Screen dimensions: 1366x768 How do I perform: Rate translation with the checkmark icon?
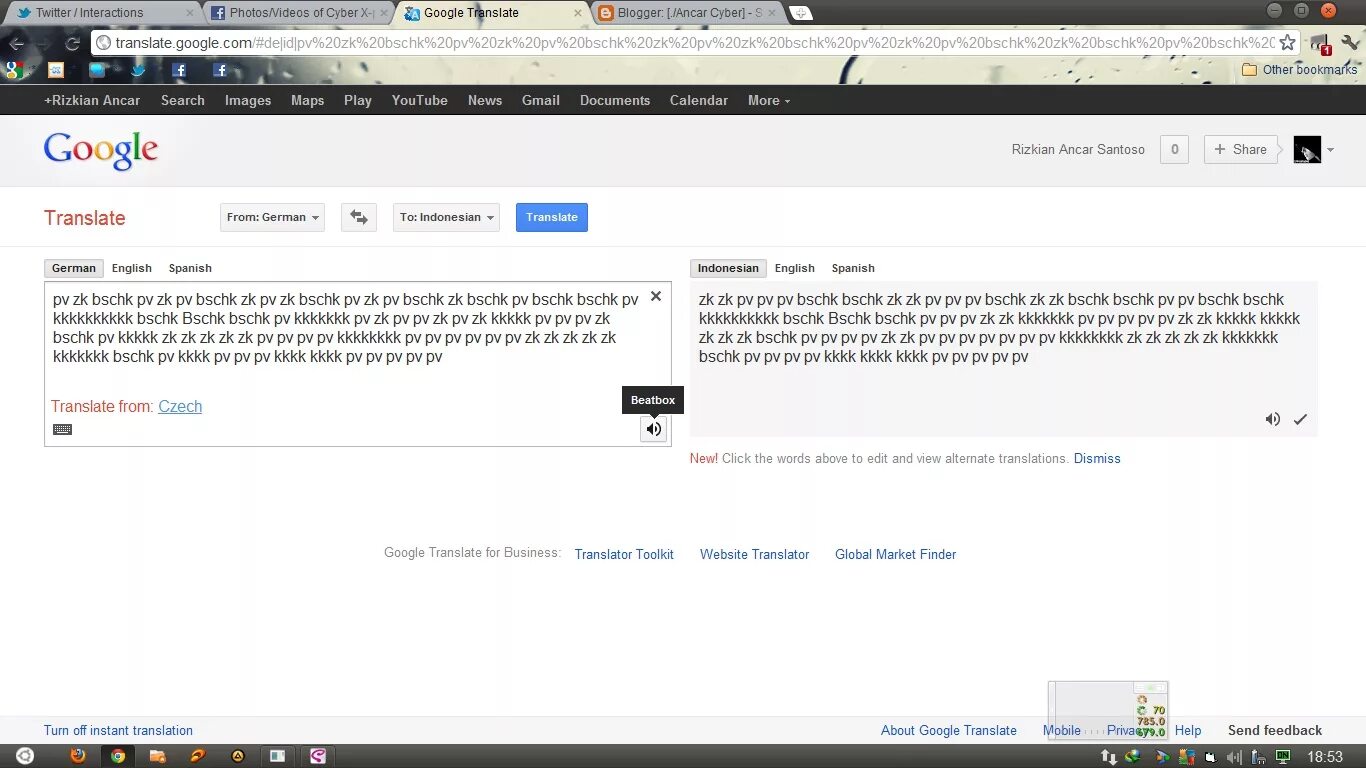coord(1300,419)
